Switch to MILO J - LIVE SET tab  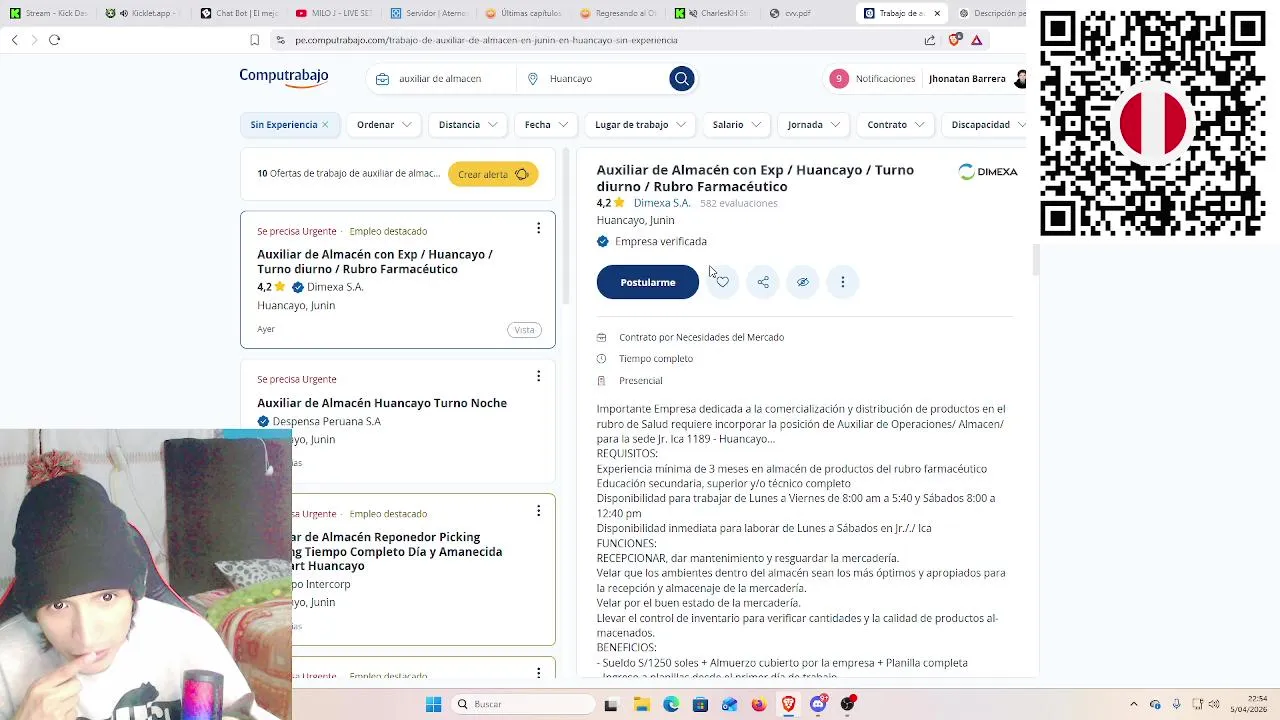[333, 13]
